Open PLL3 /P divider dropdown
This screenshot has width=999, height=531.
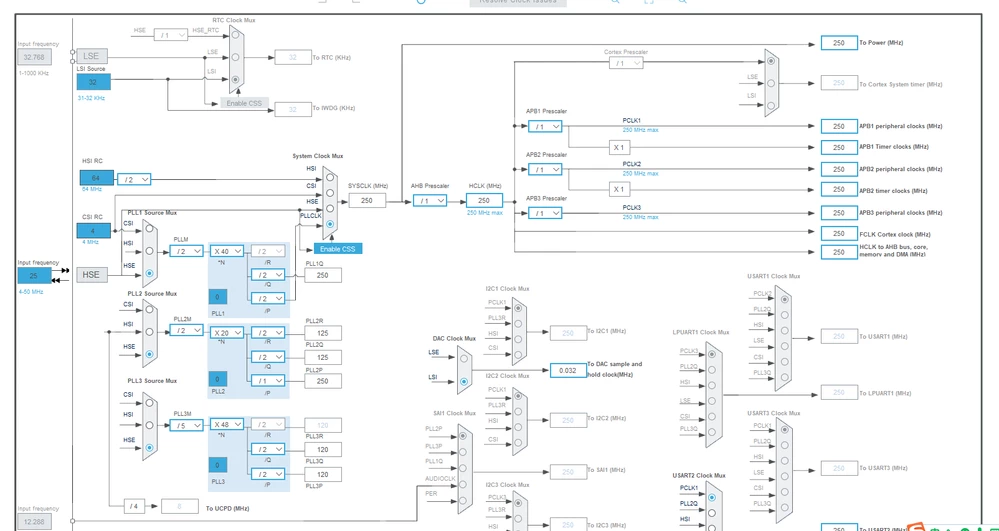tap(268, 474)
